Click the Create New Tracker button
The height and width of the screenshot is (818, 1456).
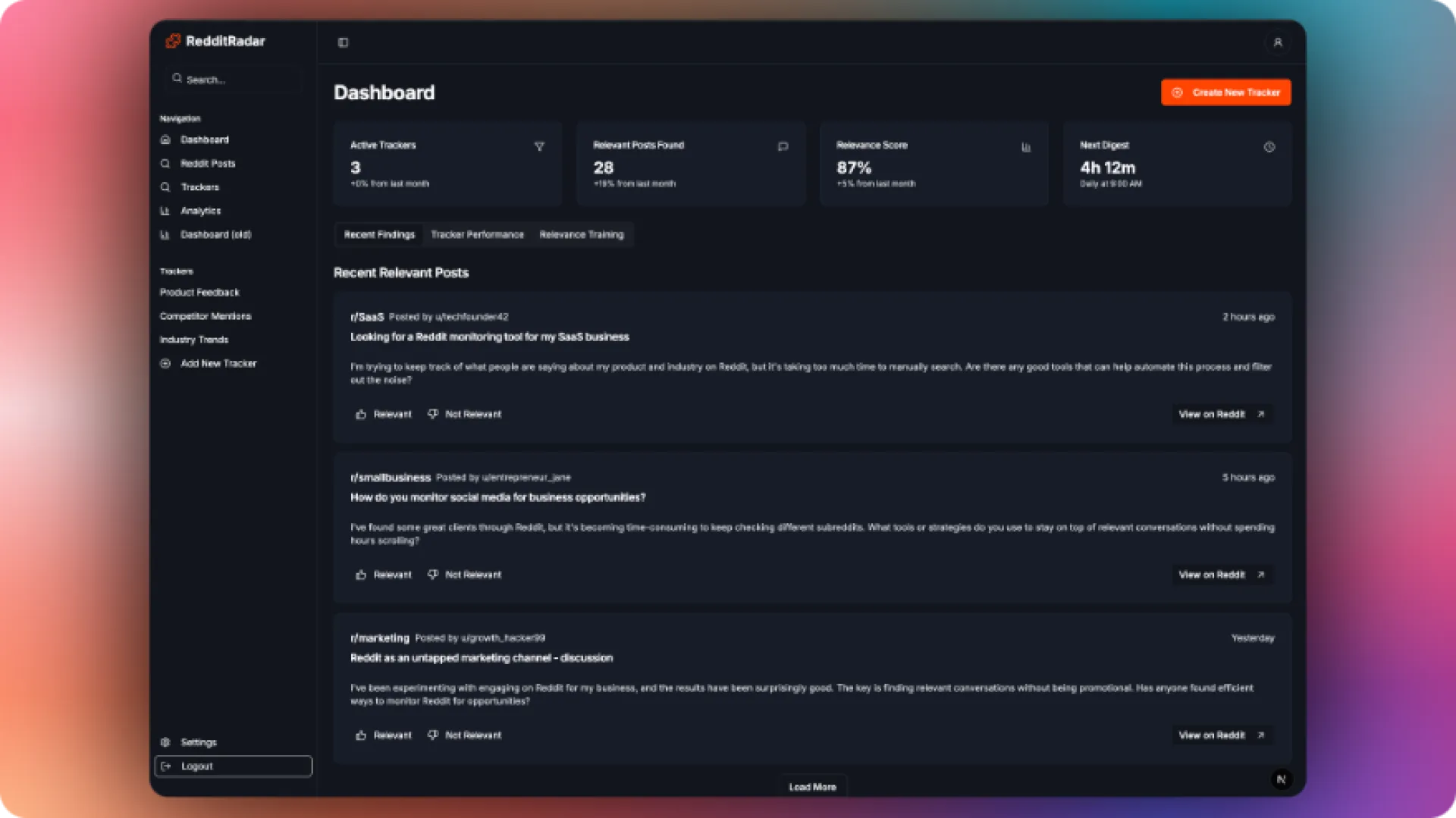1225,92
